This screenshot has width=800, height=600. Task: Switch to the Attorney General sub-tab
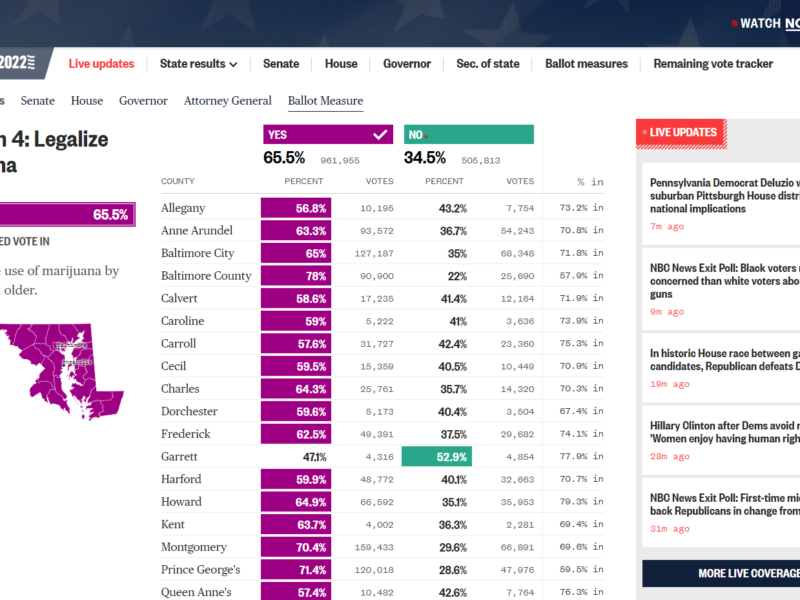pyautogui.click(x=227, y=101)
